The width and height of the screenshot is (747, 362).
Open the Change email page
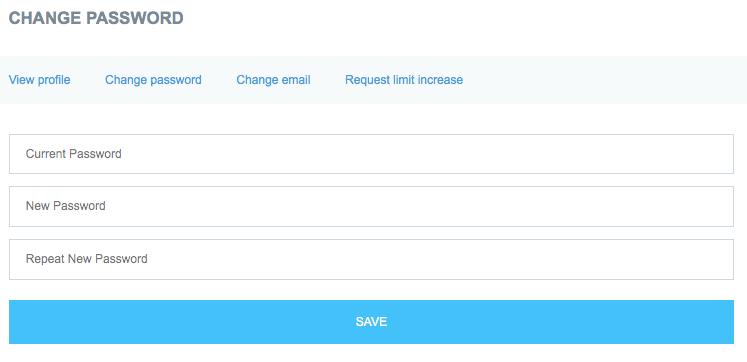[273, 80]
